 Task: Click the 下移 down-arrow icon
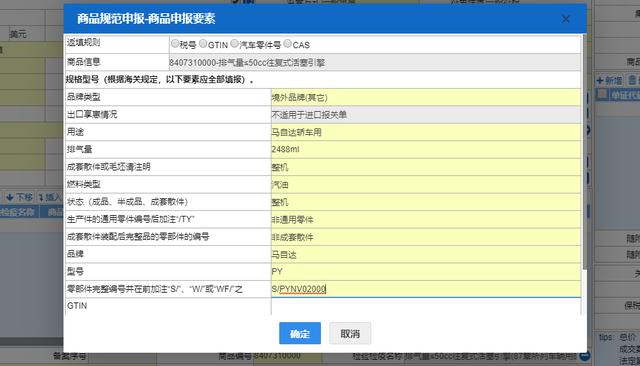pyautogui.click(x=10, y=197)
